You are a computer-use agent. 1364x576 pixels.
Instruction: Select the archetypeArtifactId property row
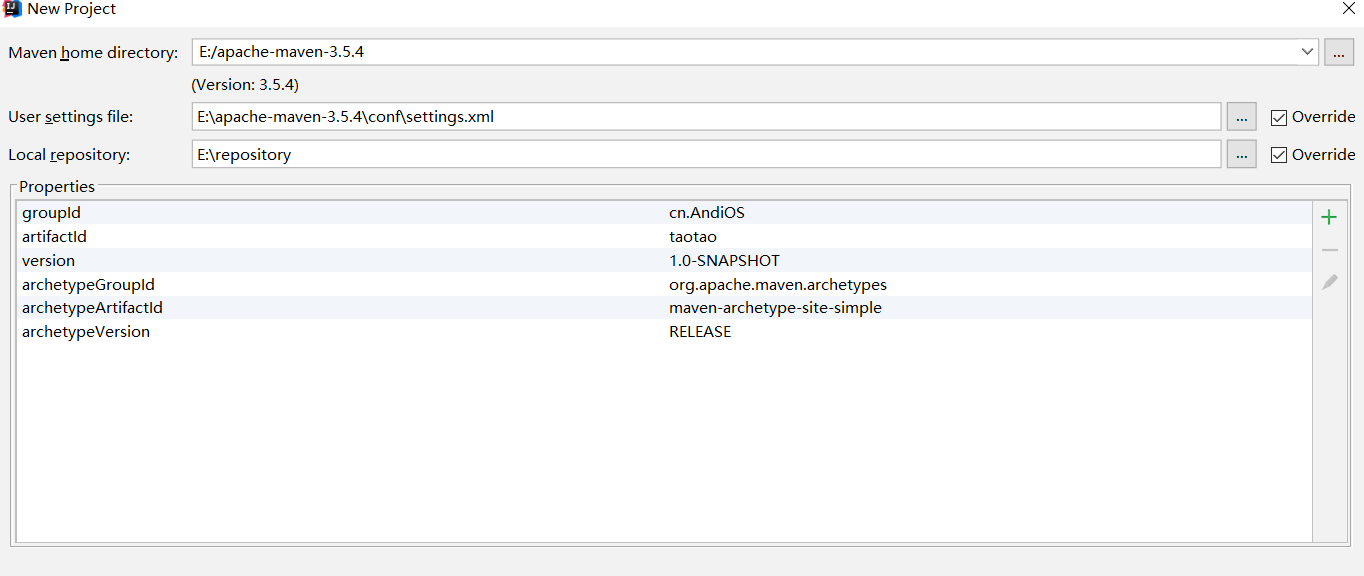[x=664, y=308]
